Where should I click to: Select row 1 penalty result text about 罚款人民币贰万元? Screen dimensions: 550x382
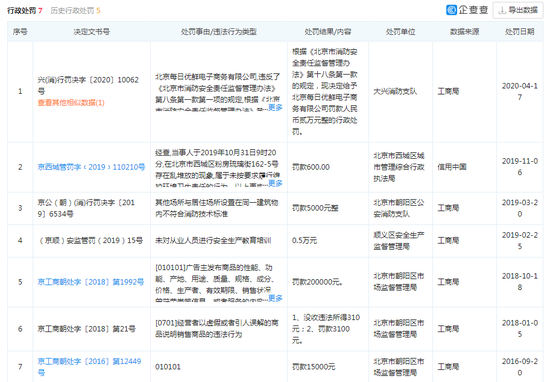click(325, 91)
